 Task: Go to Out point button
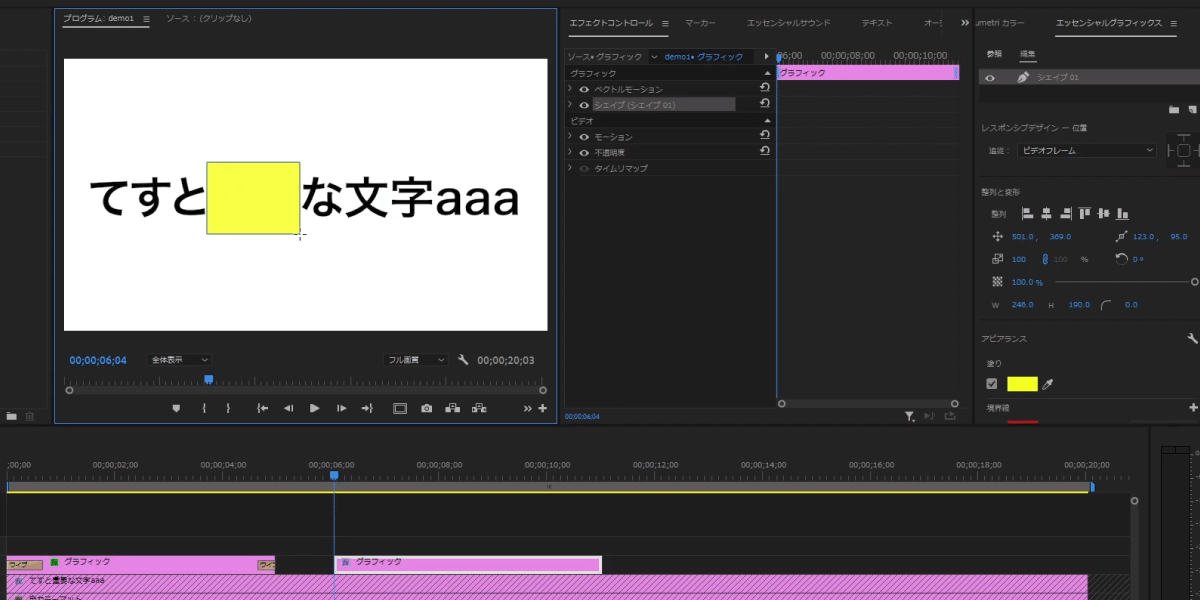(367, 408)
